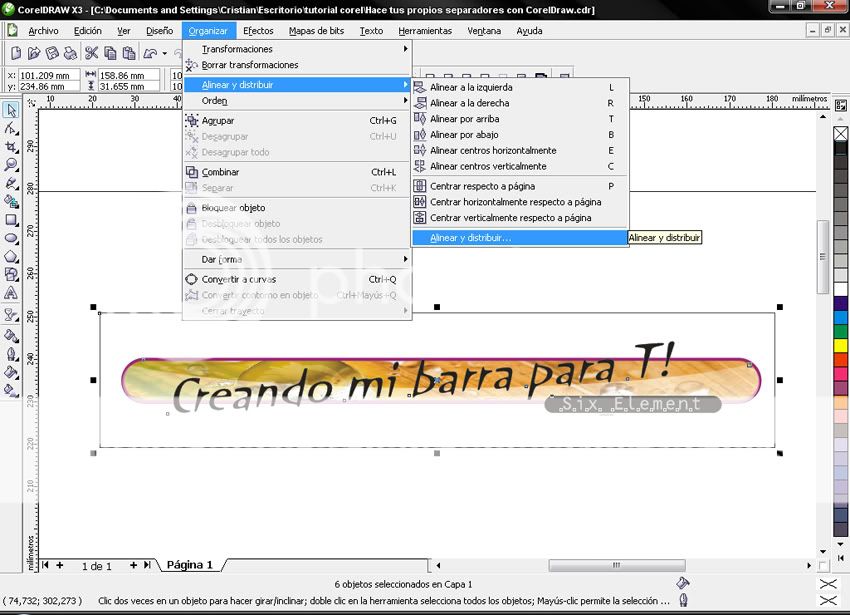The image size is (850, 615).
Task: Click the Print icon
Action: 70,53
